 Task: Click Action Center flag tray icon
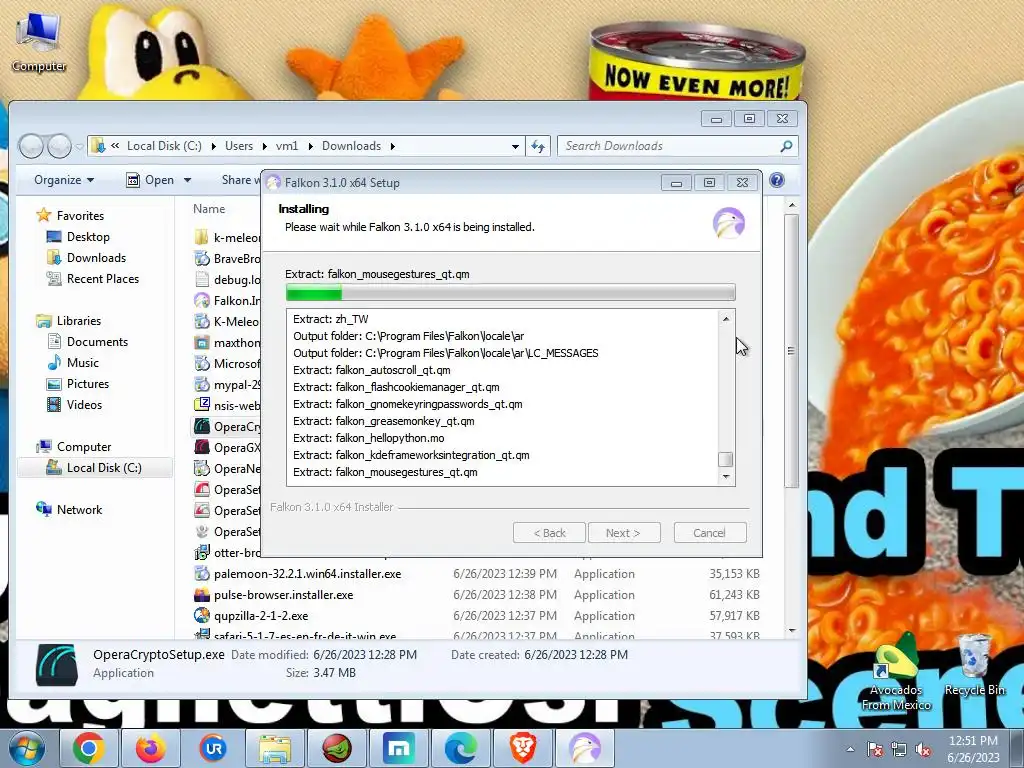pos(875,750)
